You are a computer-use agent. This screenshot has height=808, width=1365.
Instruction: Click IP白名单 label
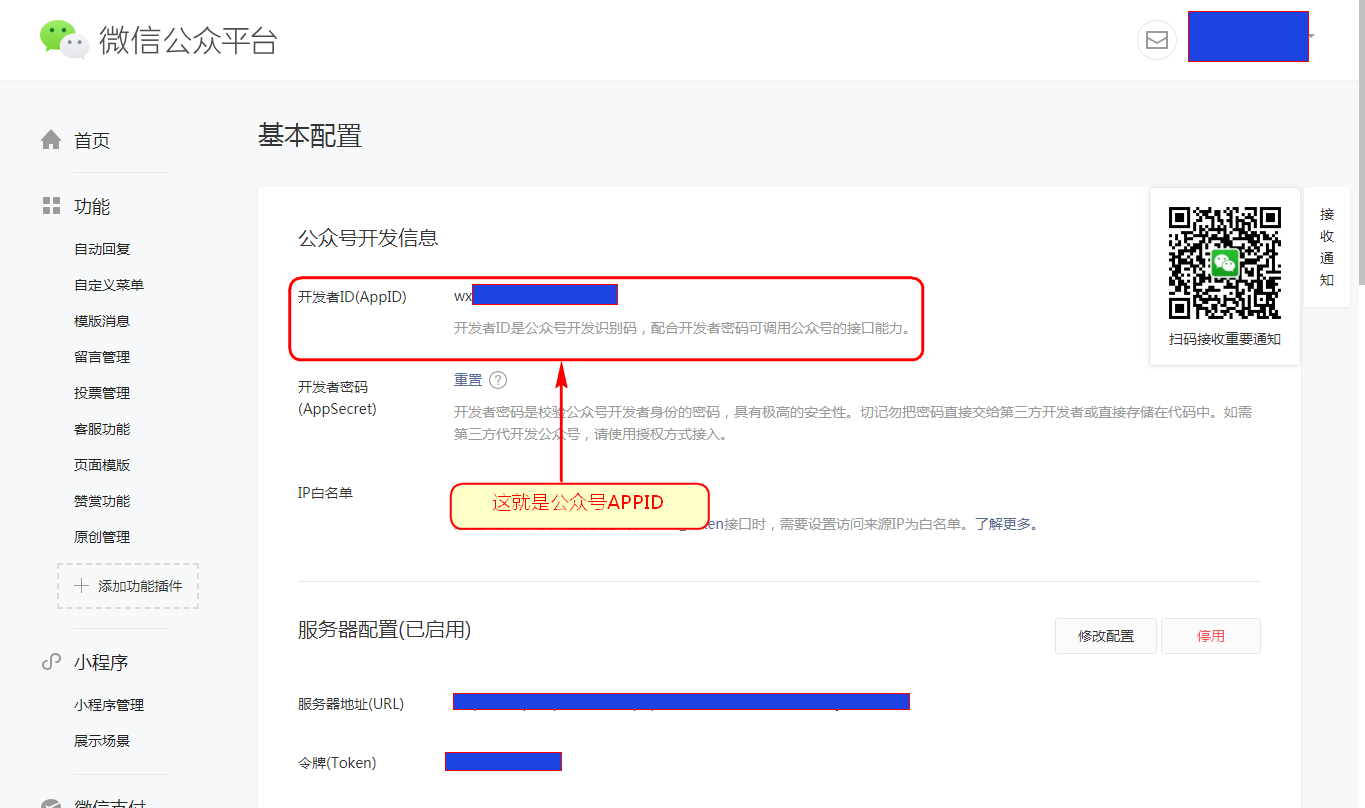coord(325,493)
